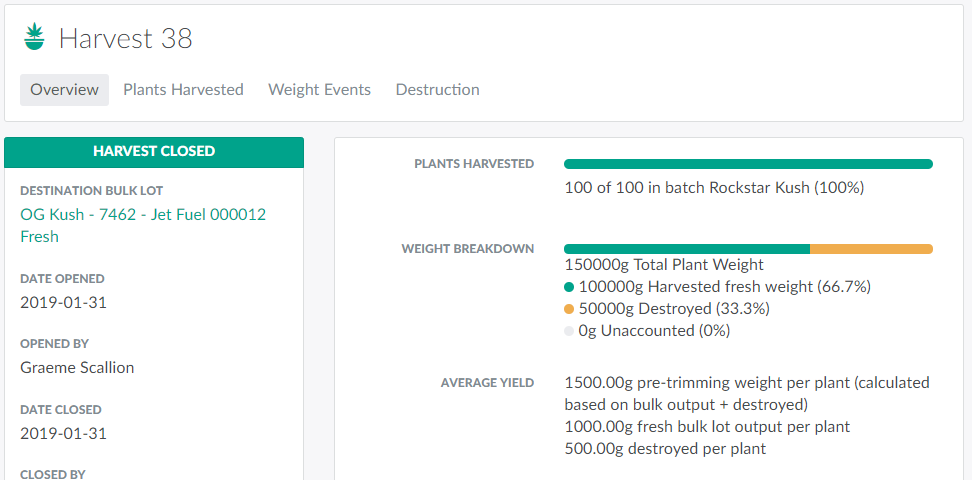Click the Graeme Scallion opened-by name
Viewport: 972px width, 480px height.
[x=77, y=367]
